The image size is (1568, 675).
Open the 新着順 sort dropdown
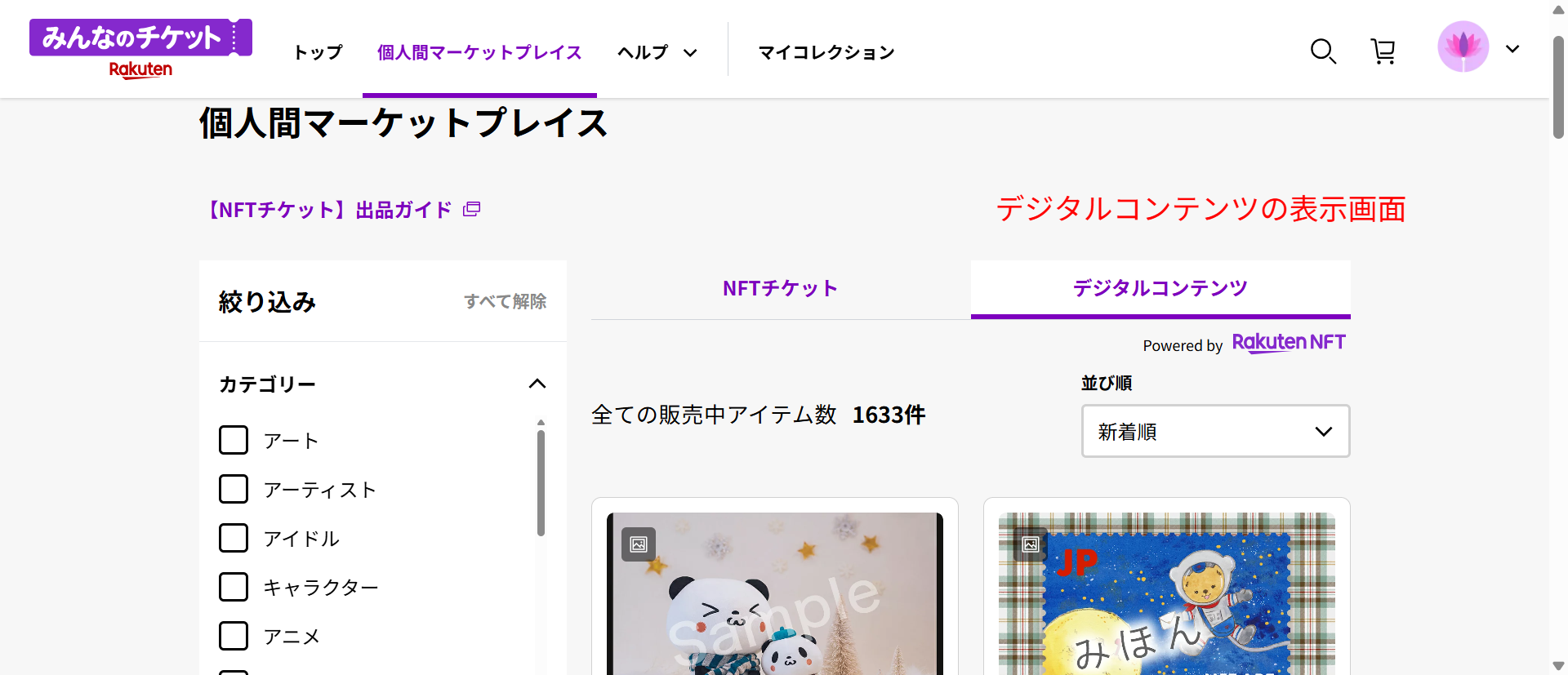click(x=1215, y=431)
